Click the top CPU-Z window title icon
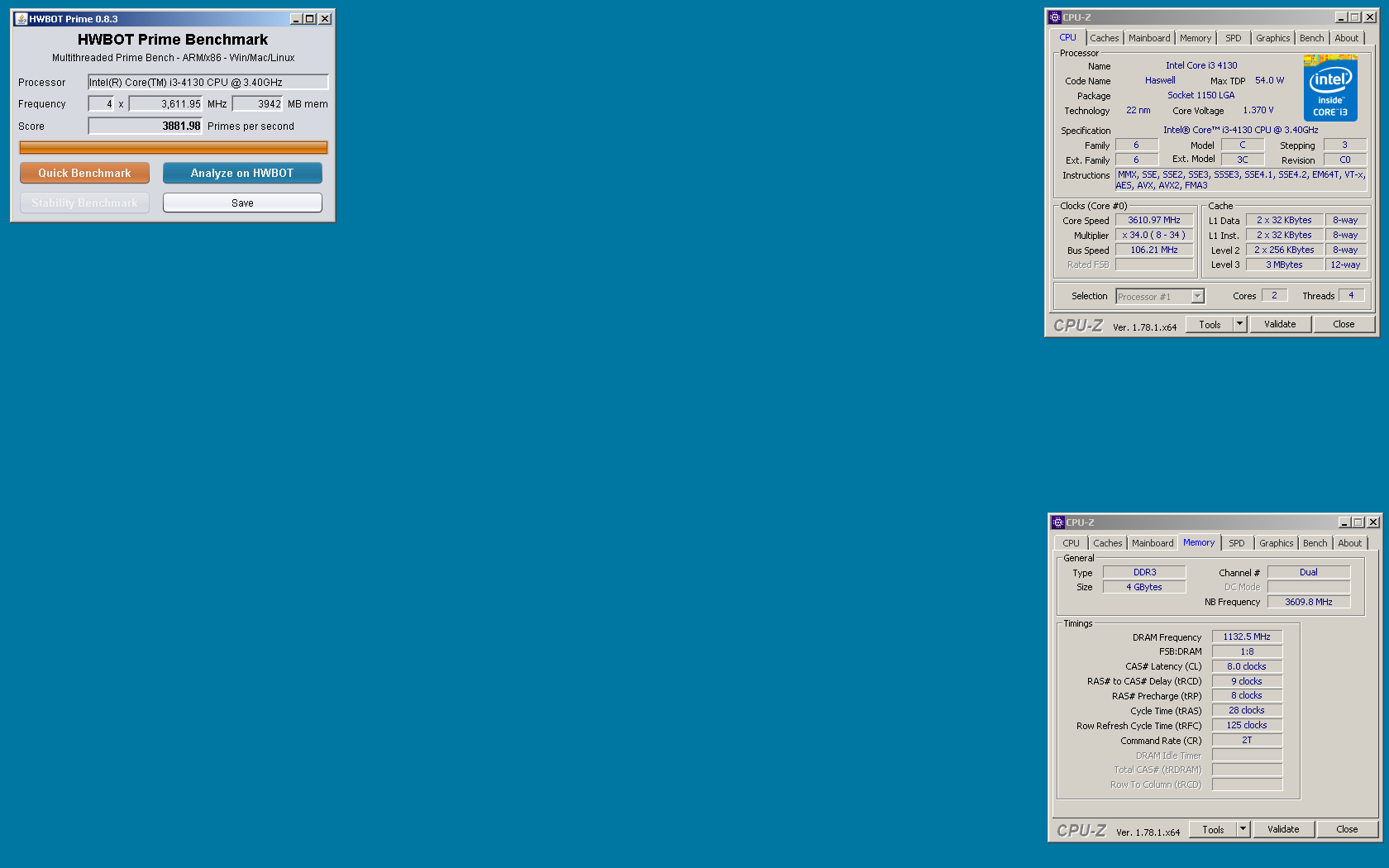This screenshot has width=1389, height=868. click(1054, 17)
